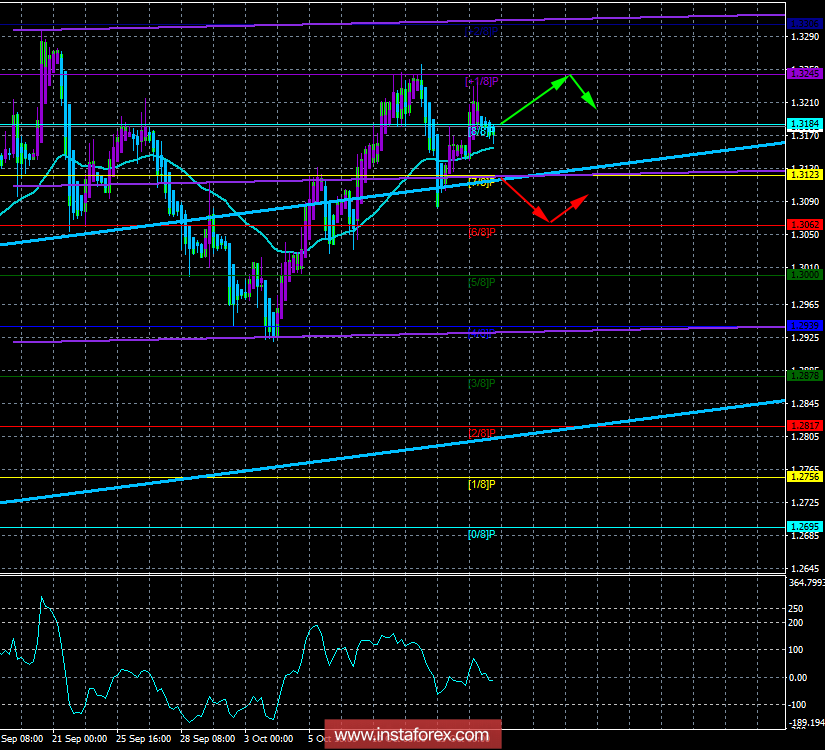The image size is (825, 750).
Task: Click the [0/8]P Murrey level label
Action: 482,534
